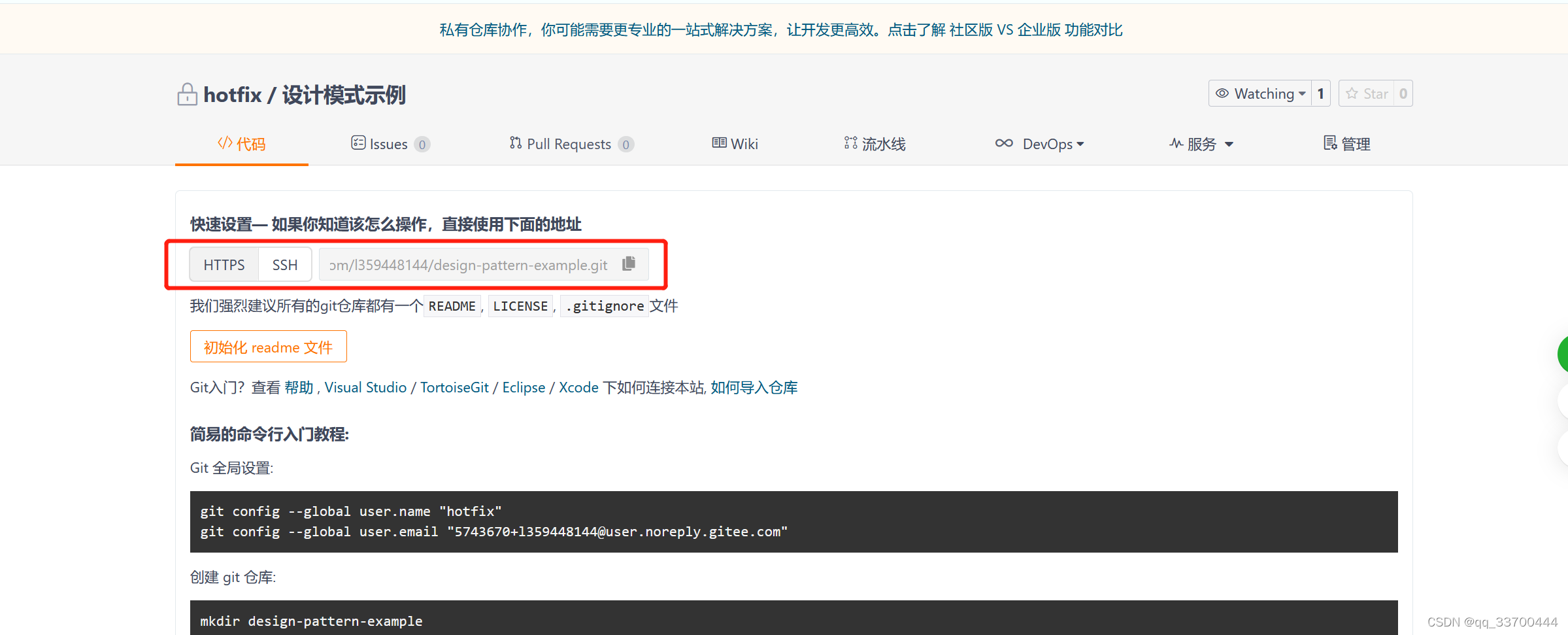Click the Wiki book icon
Viewport: 1568px width, 635px height.
pyautogui.click(x=719, y=143)
